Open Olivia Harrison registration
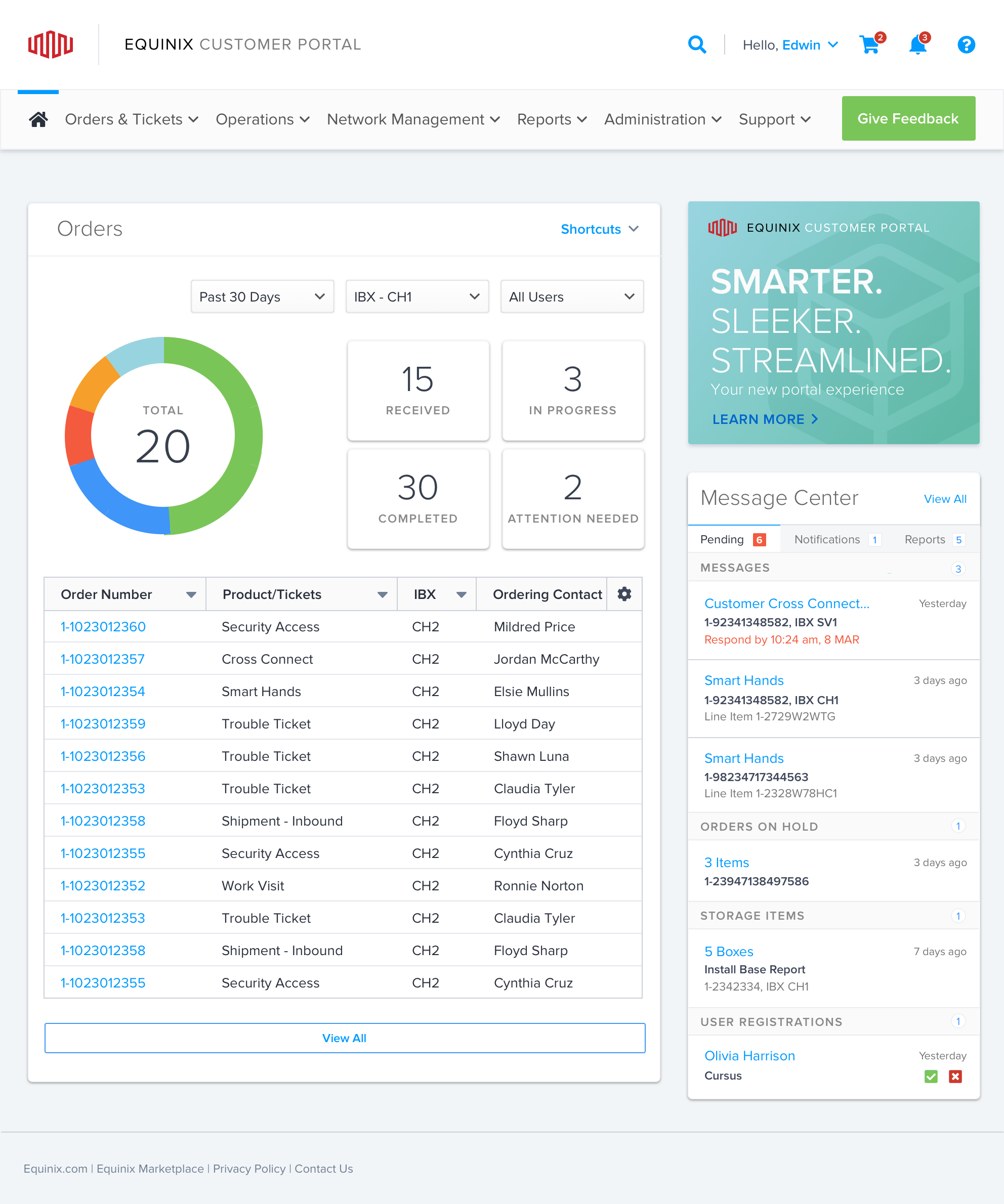The width and height of the screenshot is (1004, 1204). 749,1055
